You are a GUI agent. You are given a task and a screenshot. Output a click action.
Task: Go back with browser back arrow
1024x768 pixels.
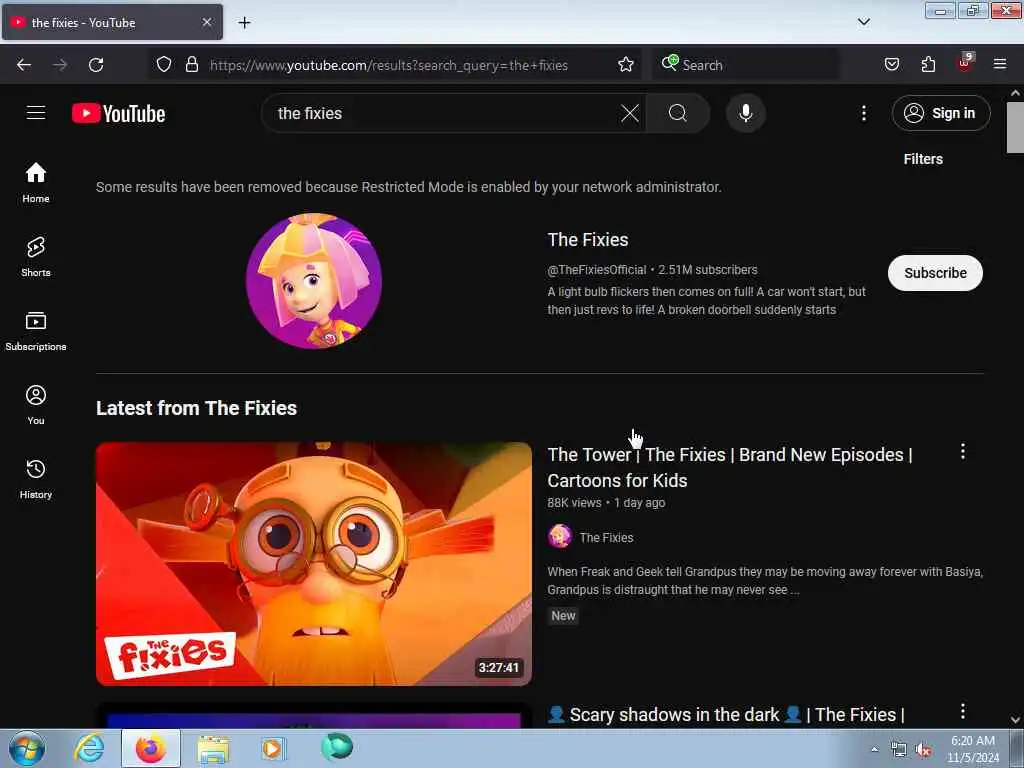[24, 65]
